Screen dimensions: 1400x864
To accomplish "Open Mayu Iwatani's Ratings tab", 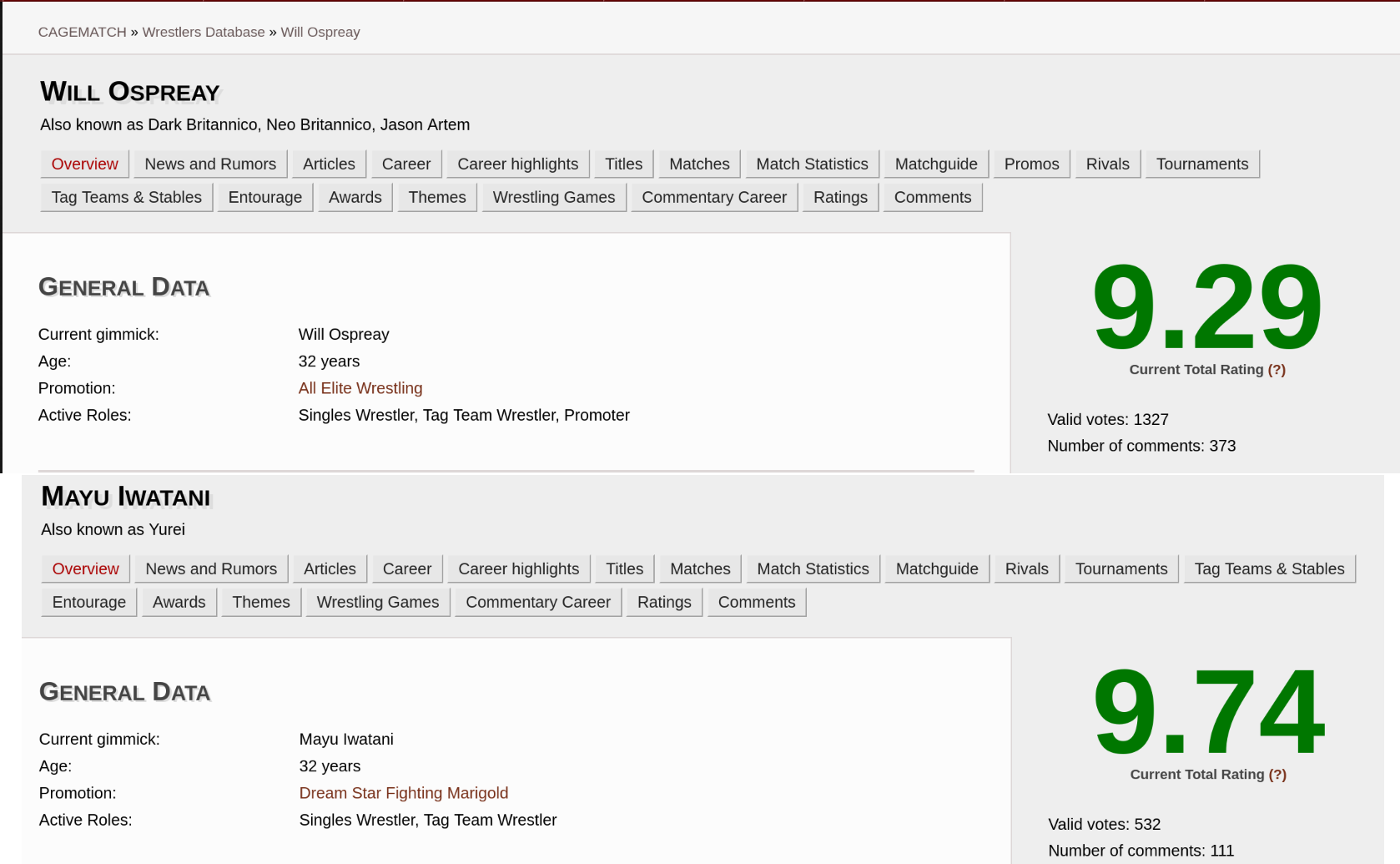I will (664, 602).
